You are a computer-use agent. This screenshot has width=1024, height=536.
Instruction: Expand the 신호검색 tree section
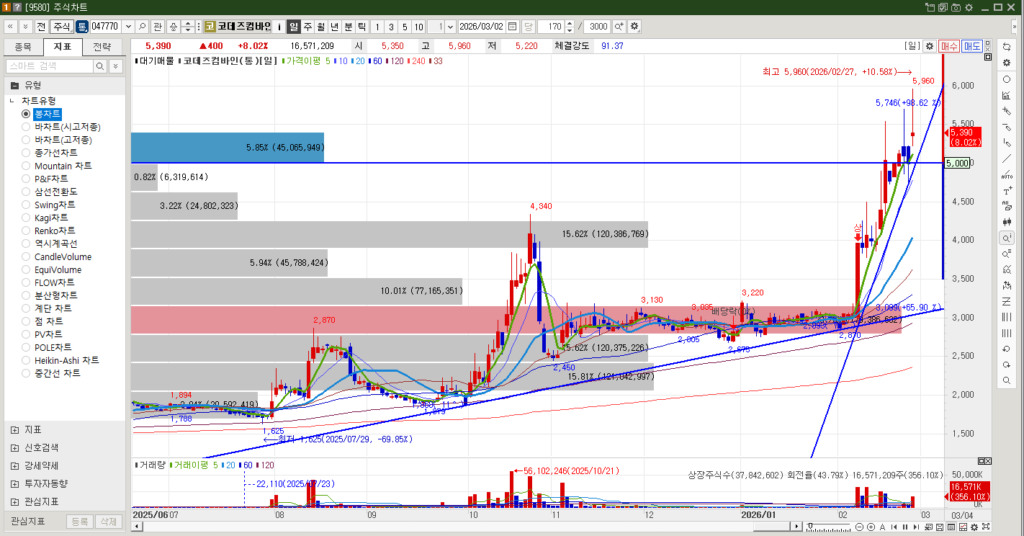(x=15, y=448)
